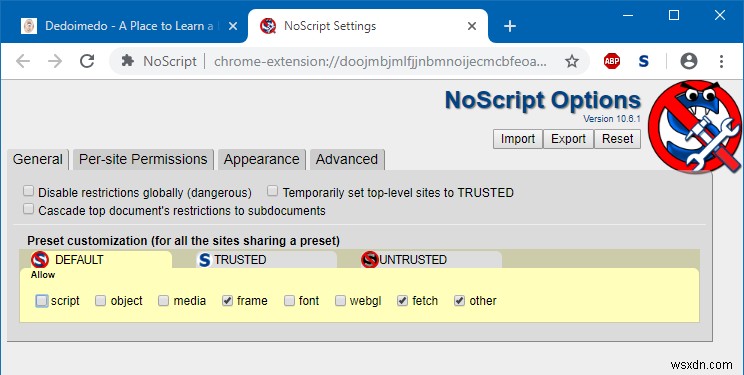Click the AdBlock Plus extension icon

coord(612,61)
